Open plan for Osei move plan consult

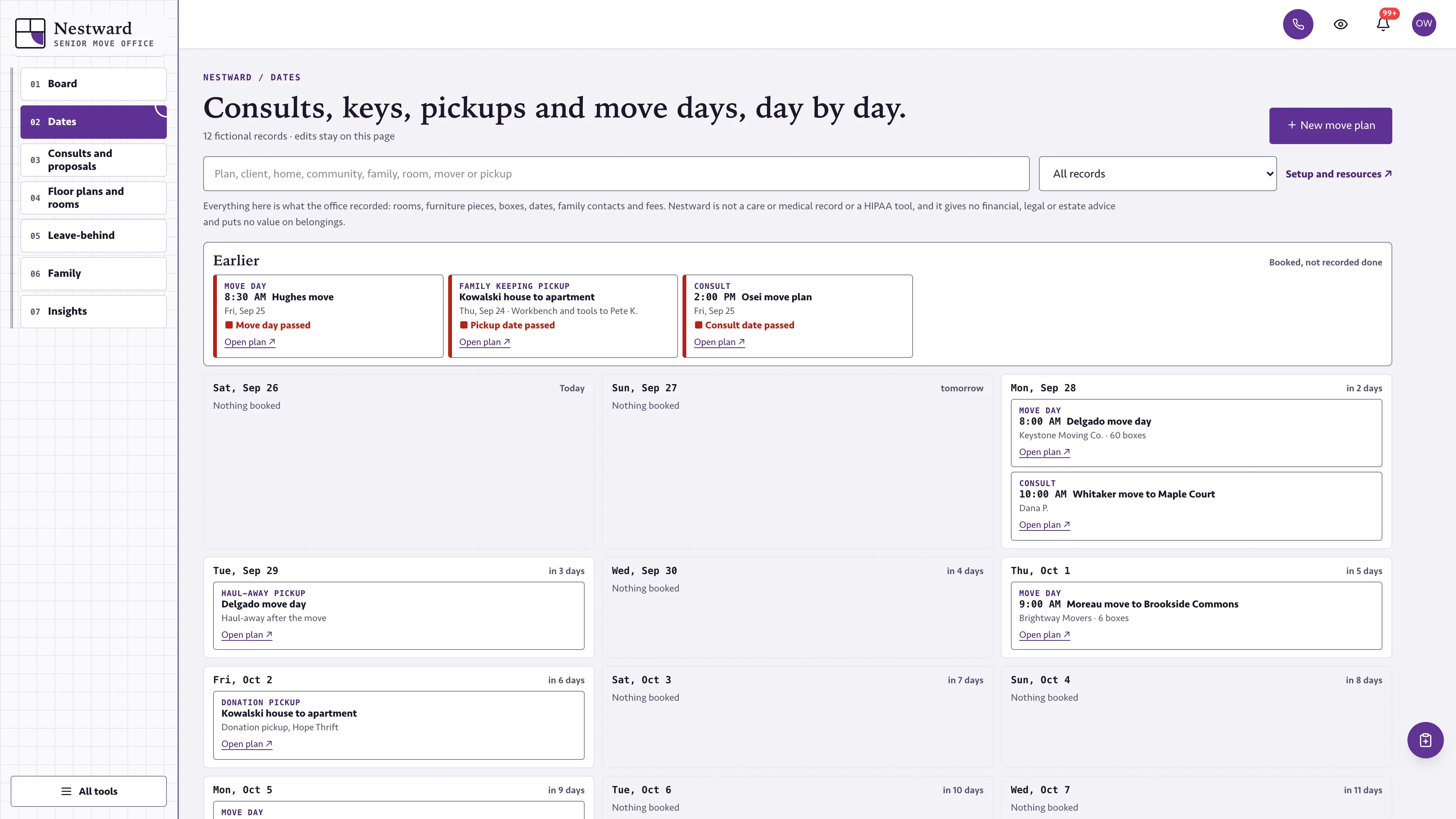coord(719,342)
